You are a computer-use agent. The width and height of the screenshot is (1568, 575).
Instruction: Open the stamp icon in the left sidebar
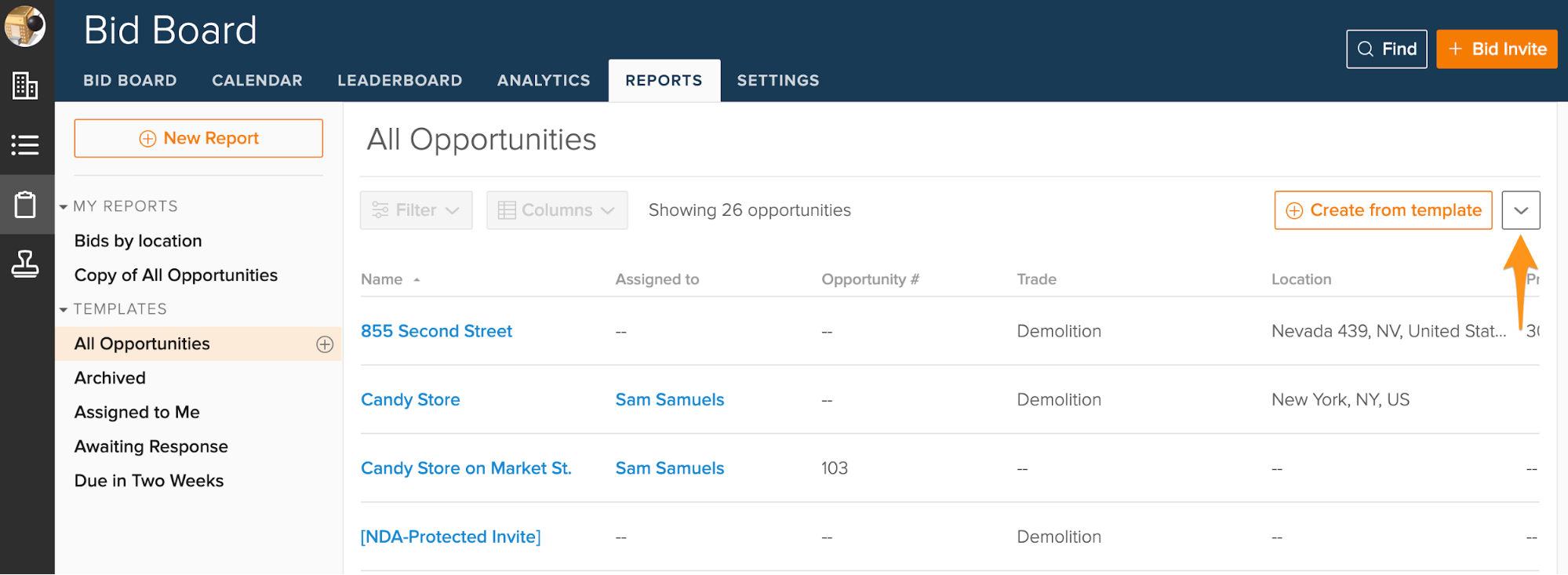tap(25, 264)
